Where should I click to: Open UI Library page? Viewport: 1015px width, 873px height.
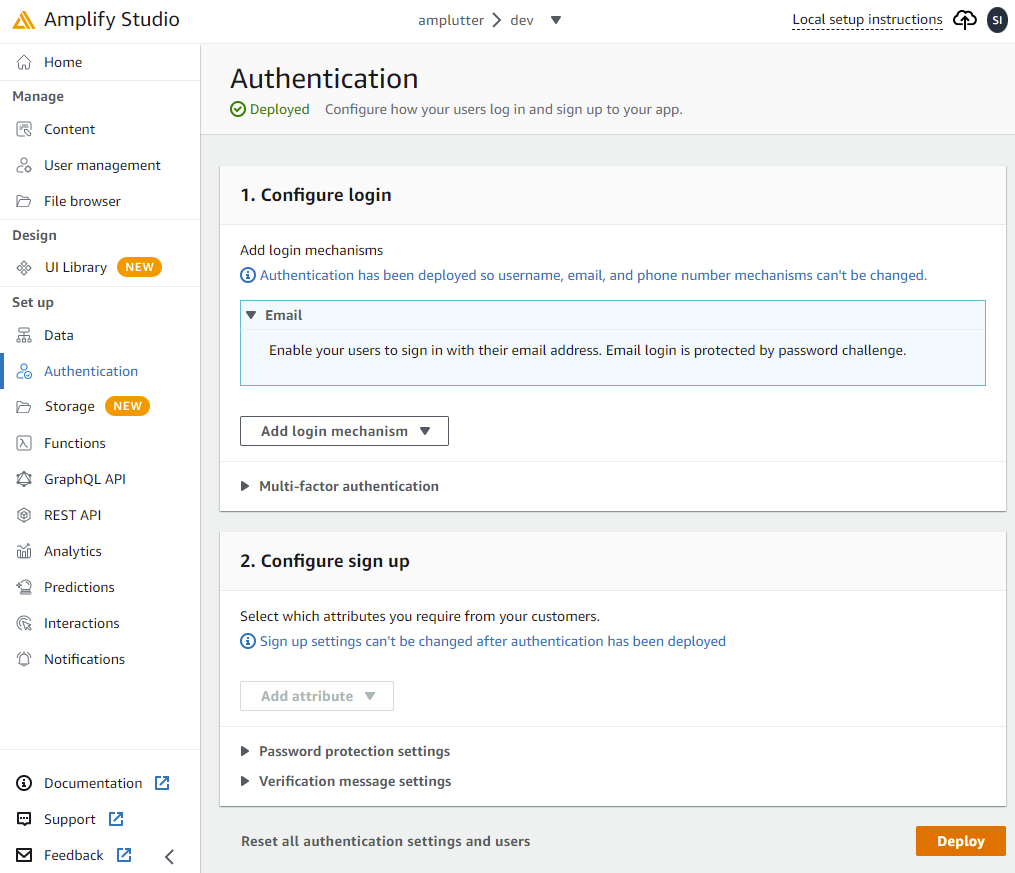tap(75, 267)
